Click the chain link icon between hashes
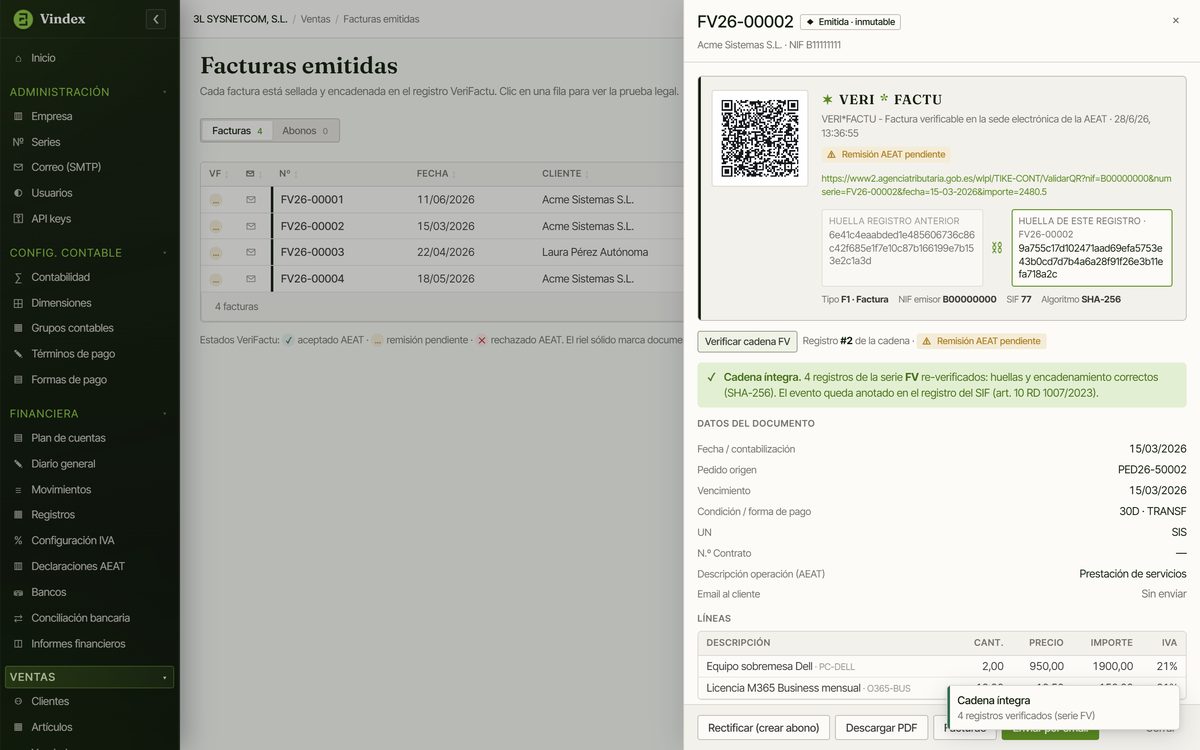The height and width of the screenshot is (750, 1200). [997, 248]
